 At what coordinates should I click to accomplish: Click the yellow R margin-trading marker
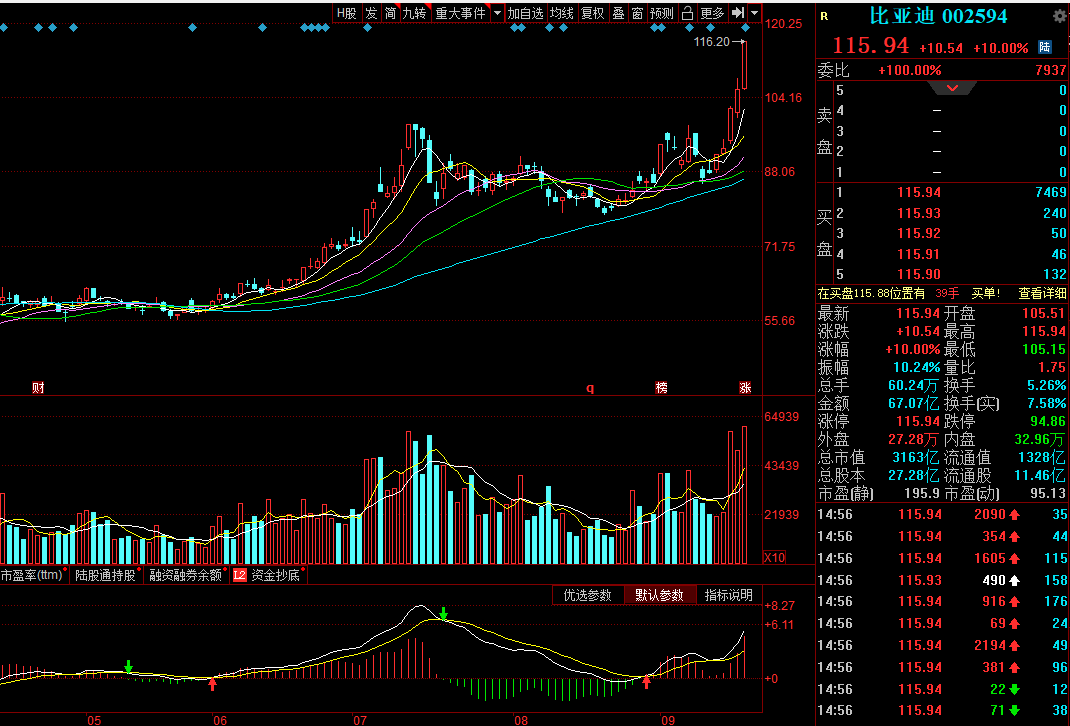pyautogui.click(x=824, y=16)
